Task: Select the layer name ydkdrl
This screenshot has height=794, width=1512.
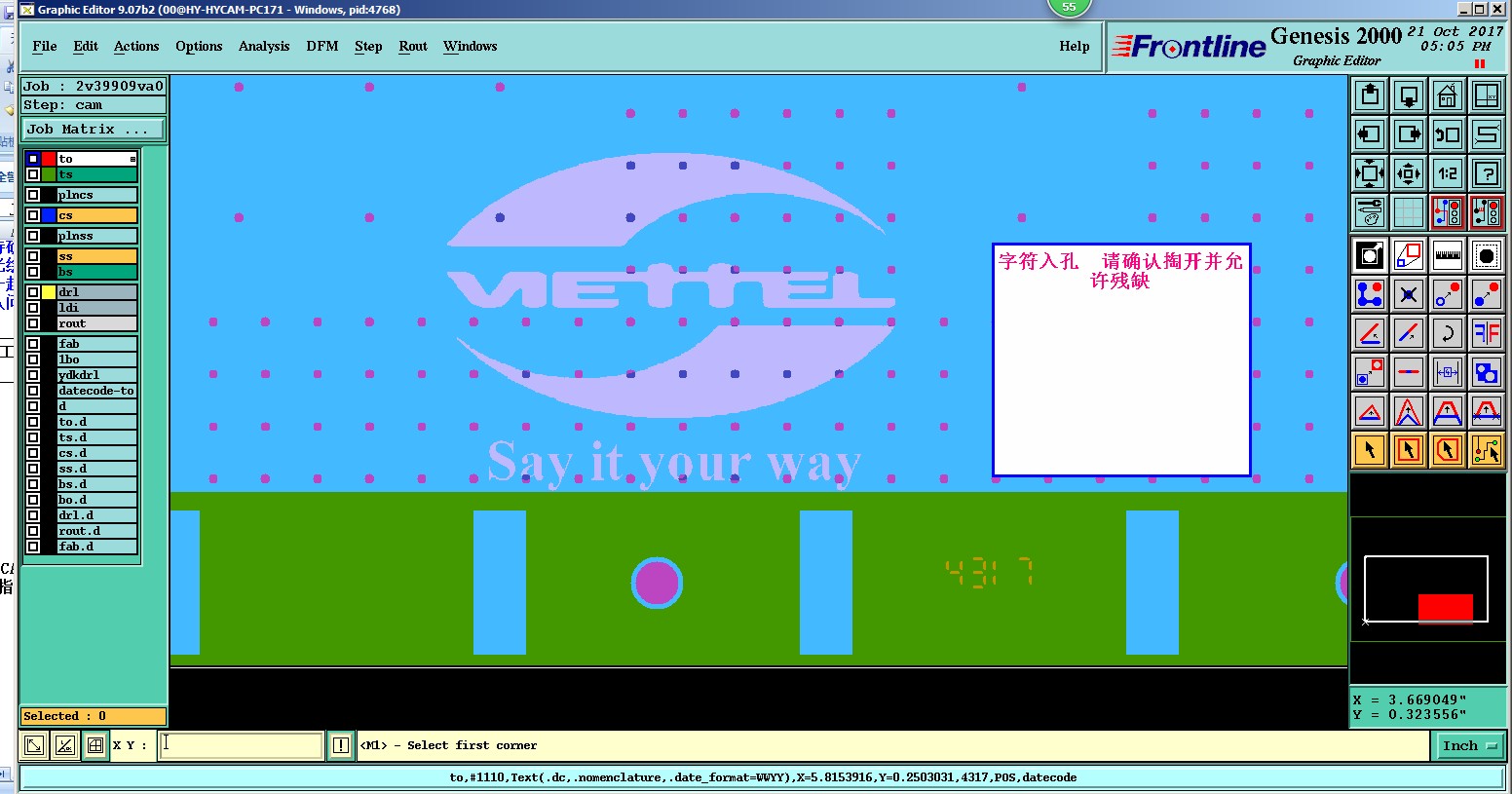Action: (x=96, y=375)
